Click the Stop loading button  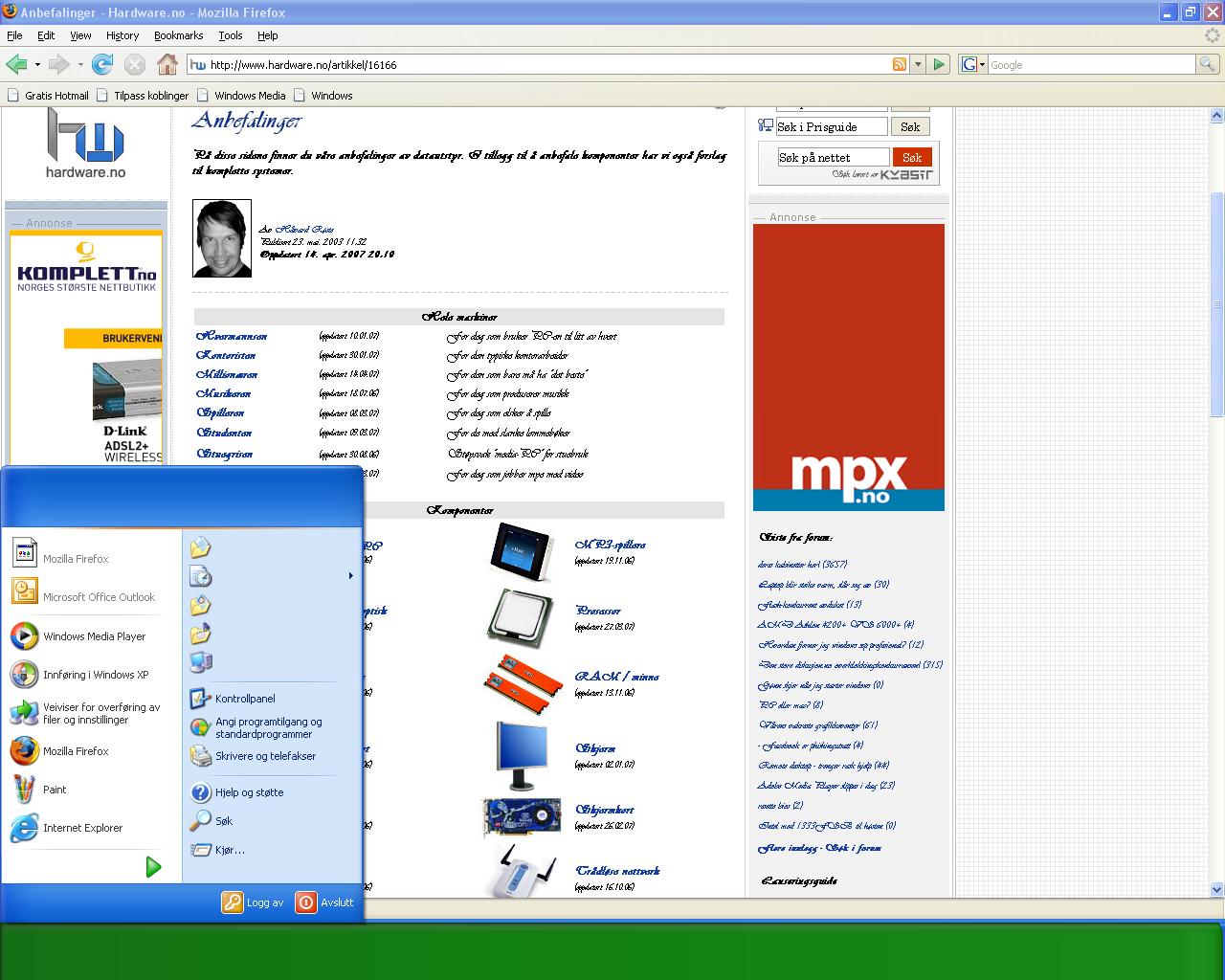(135, 64)
